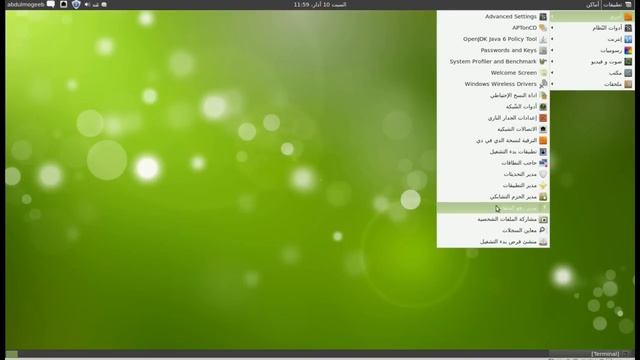Expand submenu arrow beside رسوميات
Image resolution: width=640 pixels, height=360 pixels.
coord(552,50)
